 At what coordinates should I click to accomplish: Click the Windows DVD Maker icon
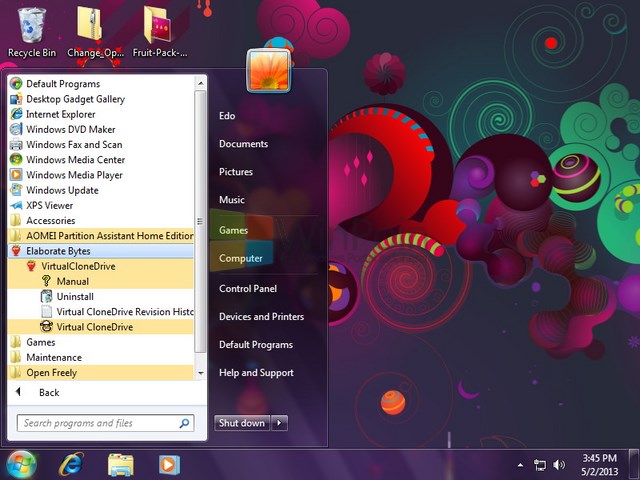click(x=16, y=129)
